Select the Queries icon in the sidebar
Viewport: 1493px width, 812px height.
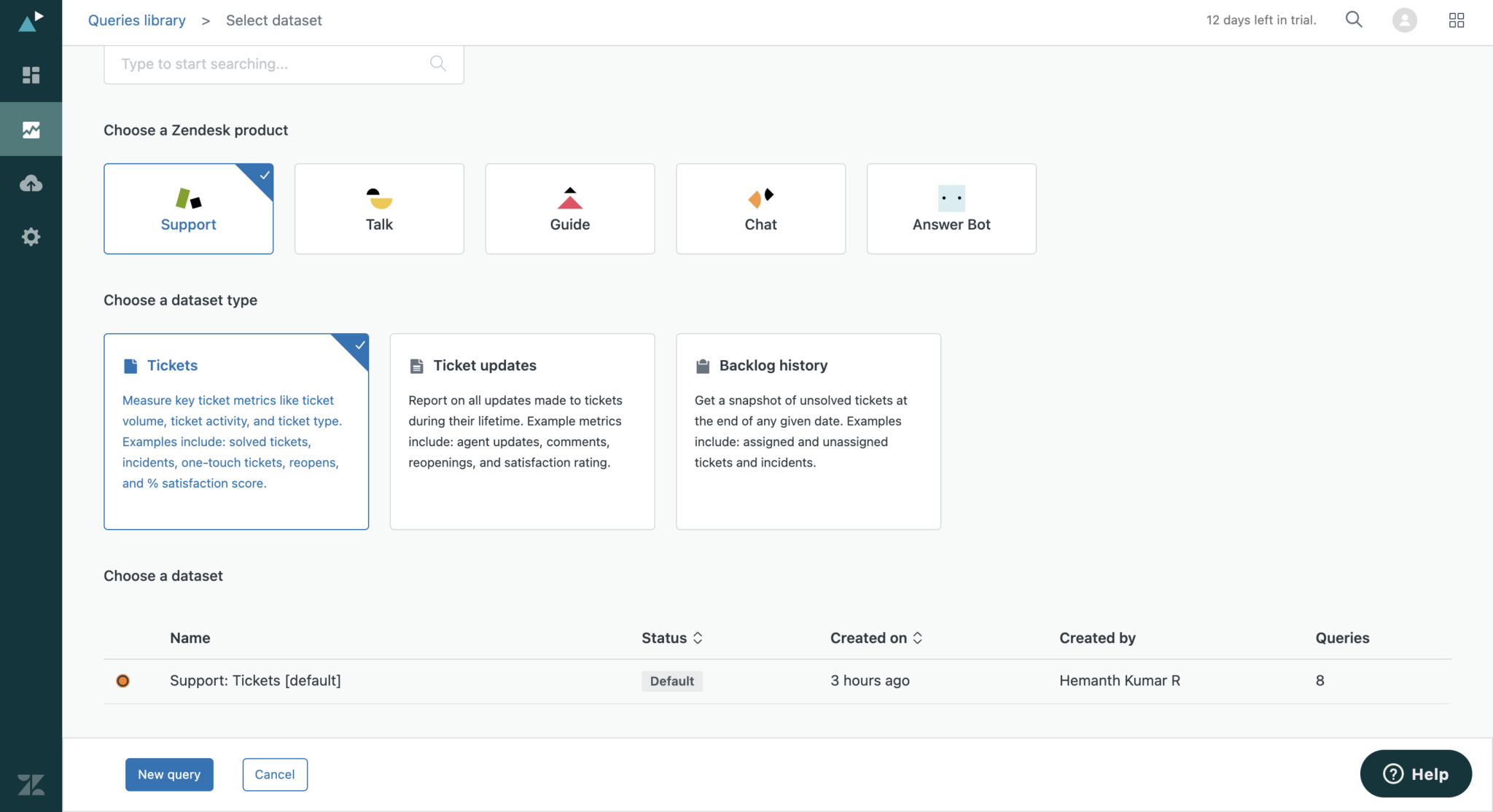pyautogui.click(x=31, y=129)
